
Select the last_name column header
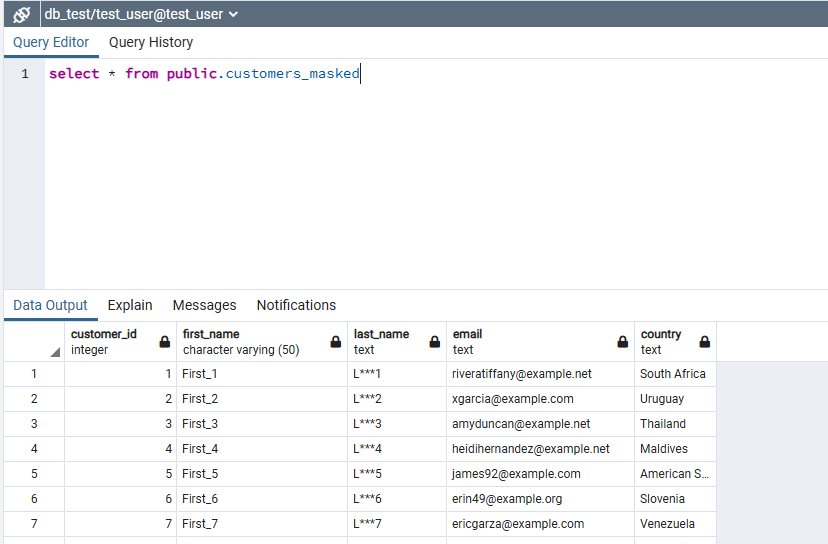click(397, 342)
